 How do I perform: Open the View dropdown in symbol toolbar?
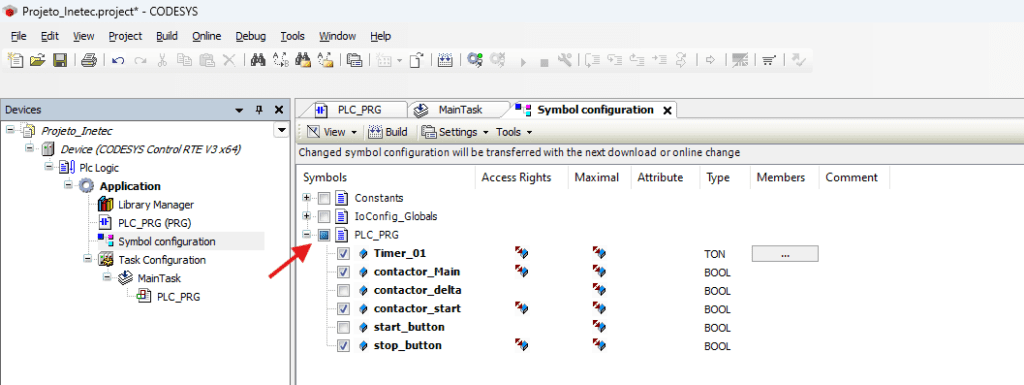tap(332, 132)
